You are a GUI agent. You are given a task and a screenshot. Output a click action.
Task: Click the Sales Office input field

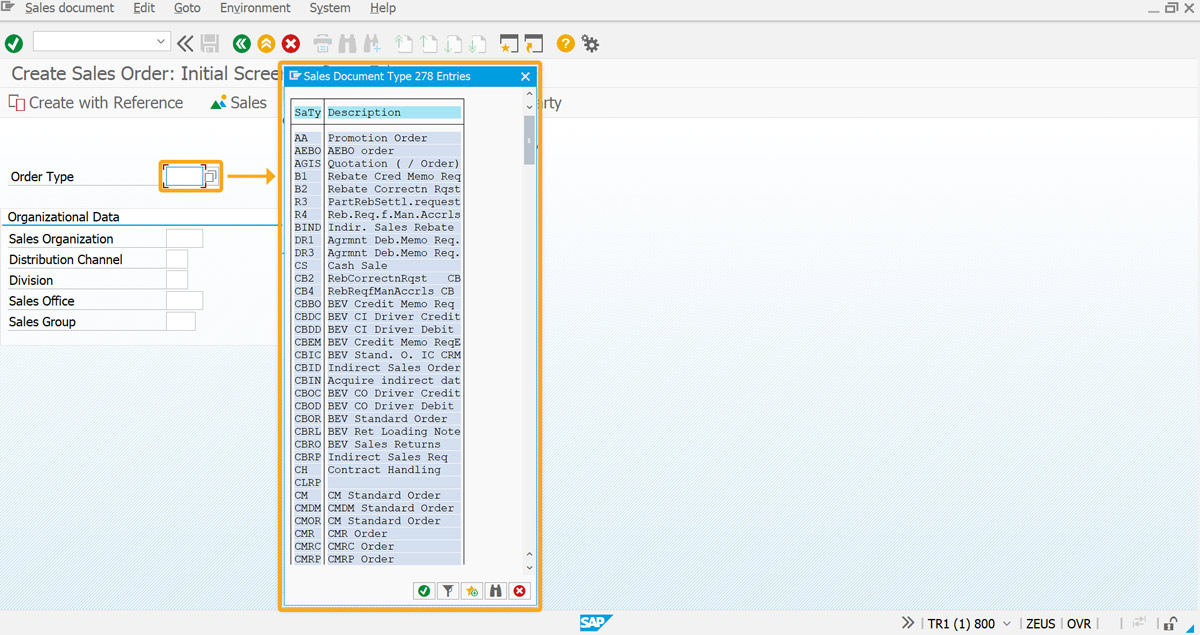pos(184,301)
